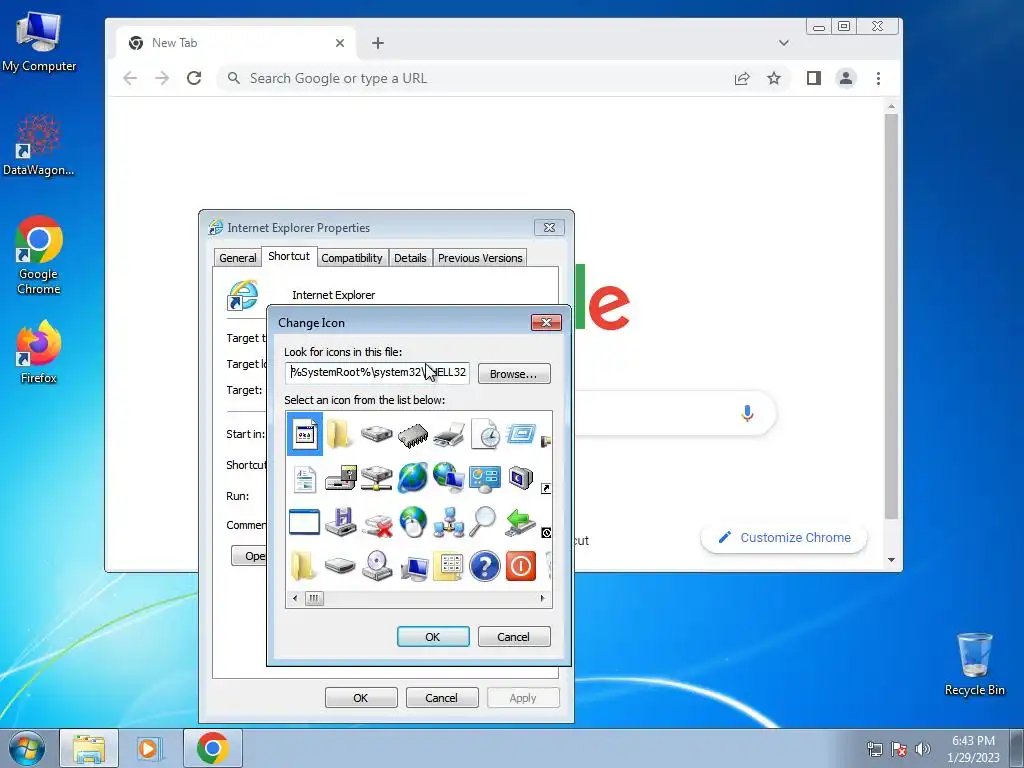Select the memory chip icon
The height and width of the screenshot is (768, 1024).
413,435
